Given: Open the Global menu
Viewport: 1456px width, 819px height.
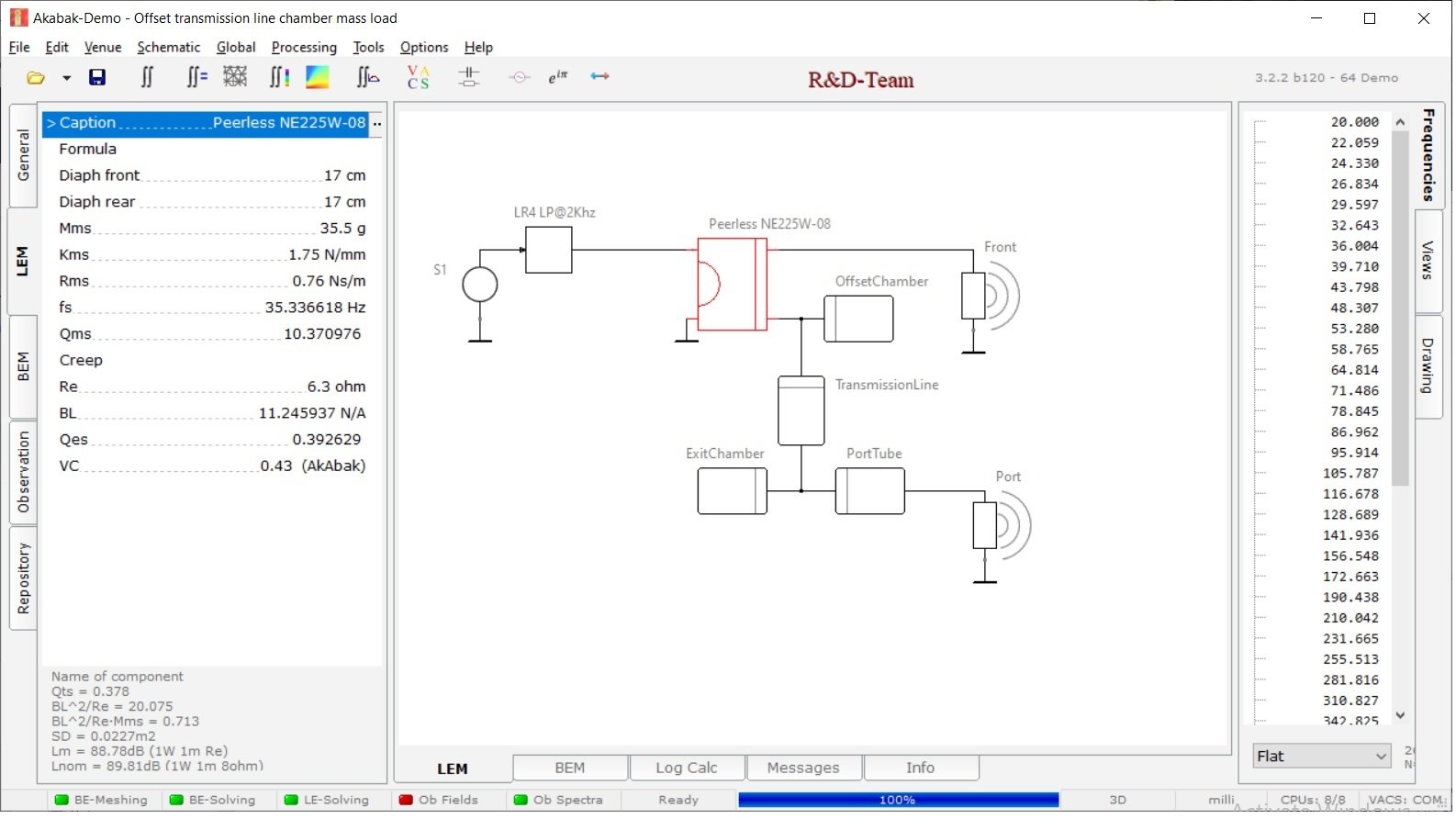Looking at the screenshot, I should [x=236, y=48].
